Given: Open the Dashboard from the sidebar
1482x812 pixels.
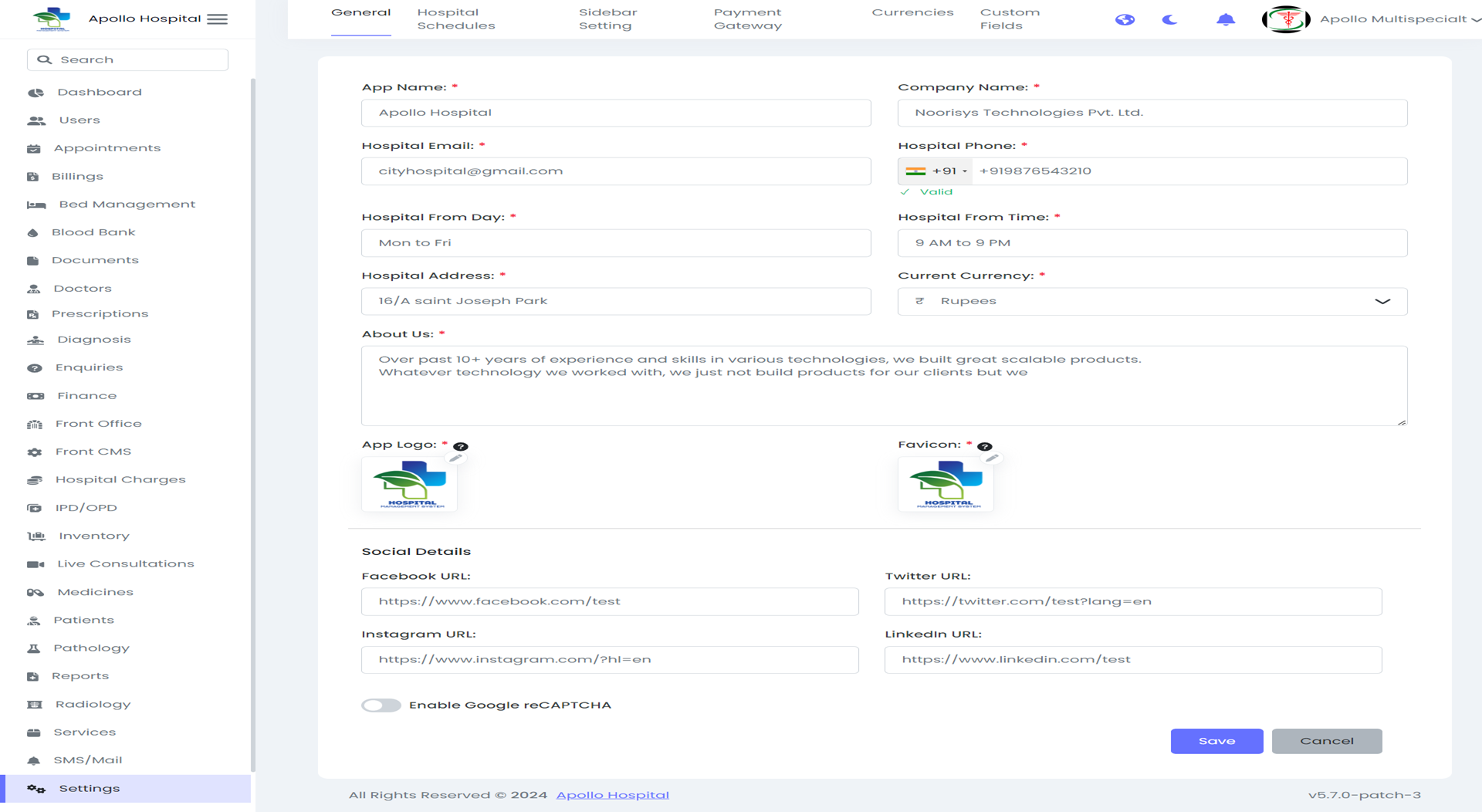Looking at the screenshot, I should pos(99,92).
